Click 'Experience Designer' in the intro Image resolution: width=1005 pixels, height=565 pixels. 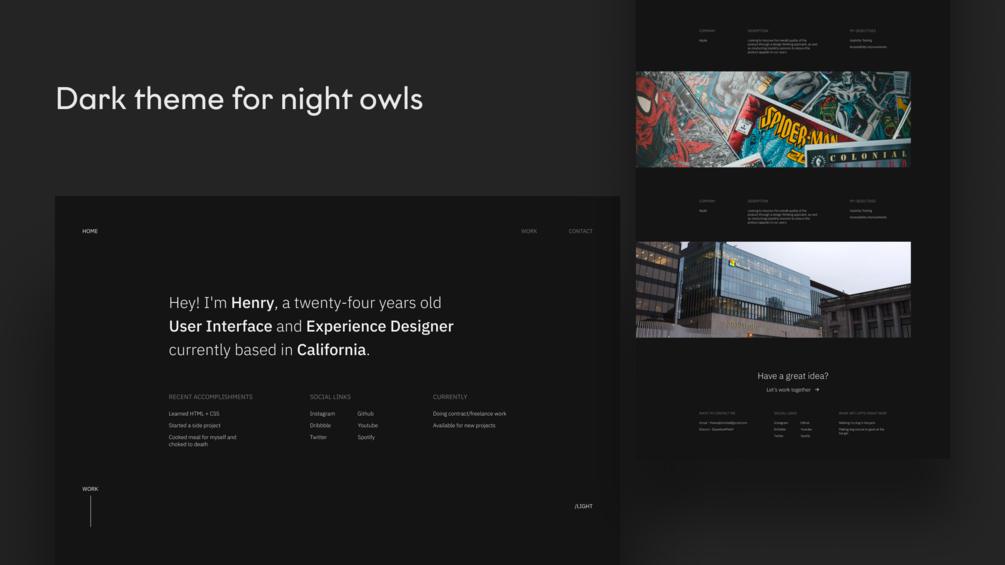click(x=379, y=326)
